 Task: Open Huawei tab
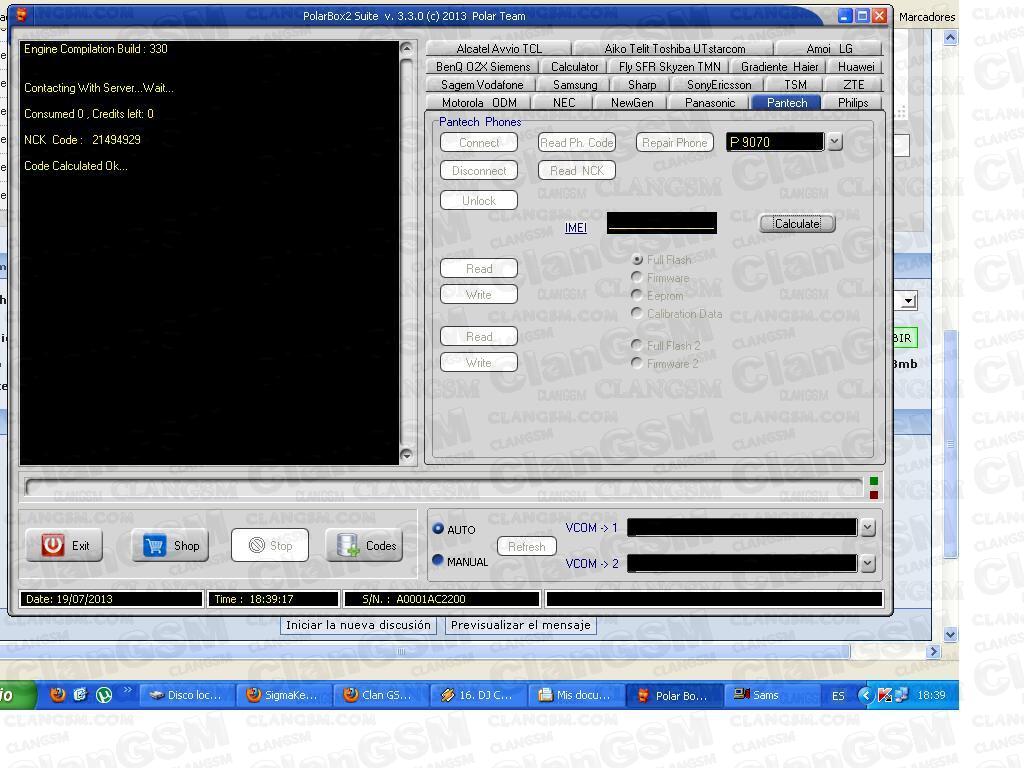[856, 67]
